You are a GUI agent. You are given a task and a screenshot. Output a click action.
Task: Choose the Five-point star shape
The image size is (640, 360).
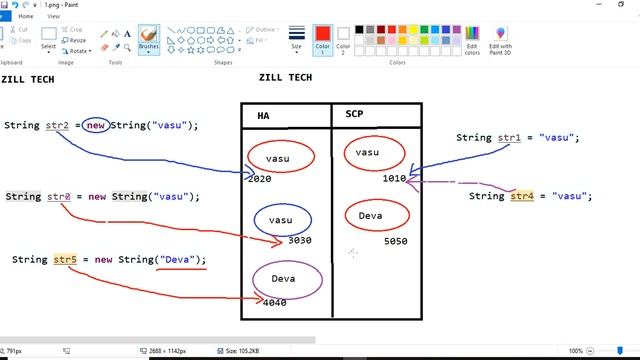191,50
